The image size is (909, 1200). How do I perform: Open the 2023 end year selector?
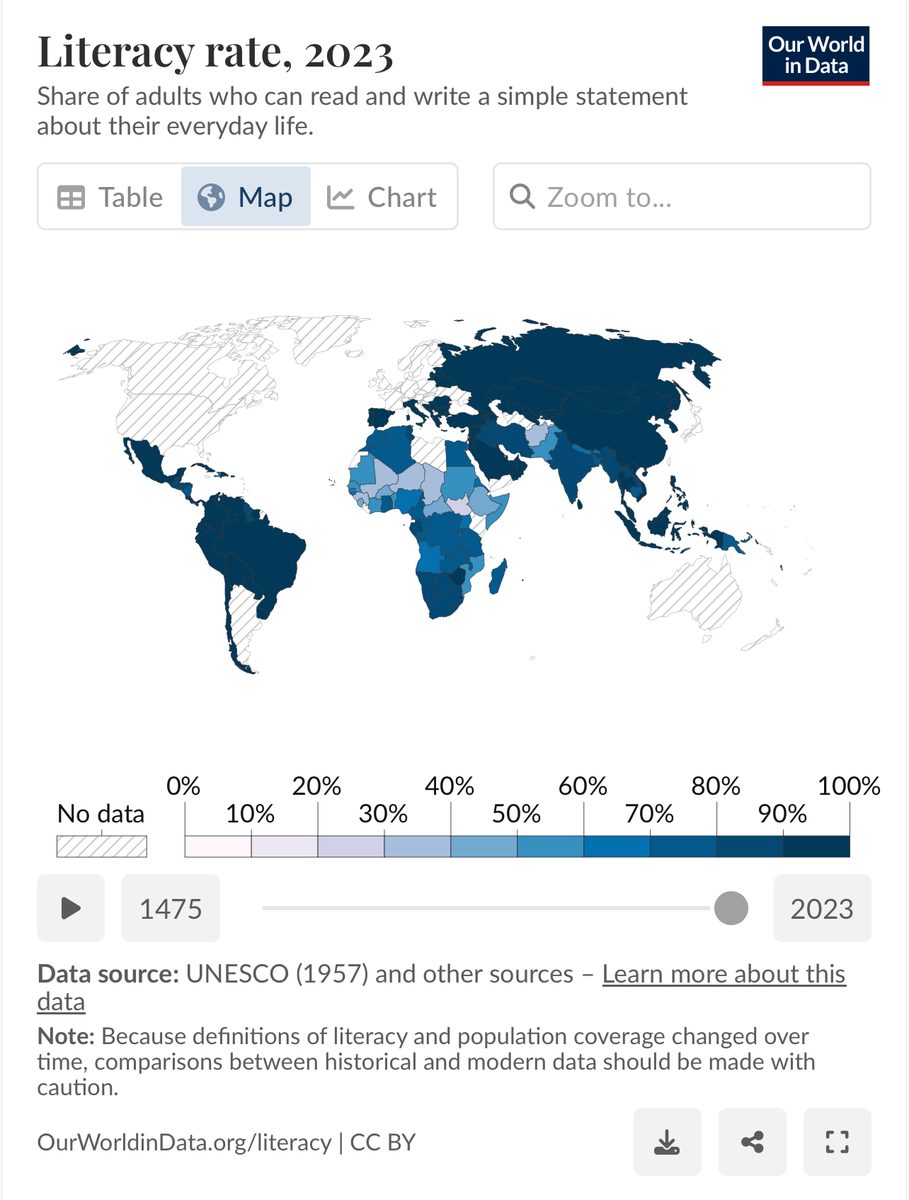pos(822,909)
